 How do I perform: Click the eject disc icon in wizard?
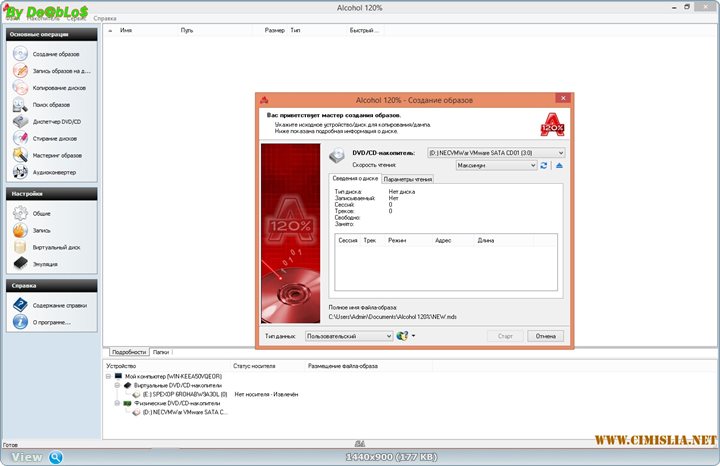point(559,165)
